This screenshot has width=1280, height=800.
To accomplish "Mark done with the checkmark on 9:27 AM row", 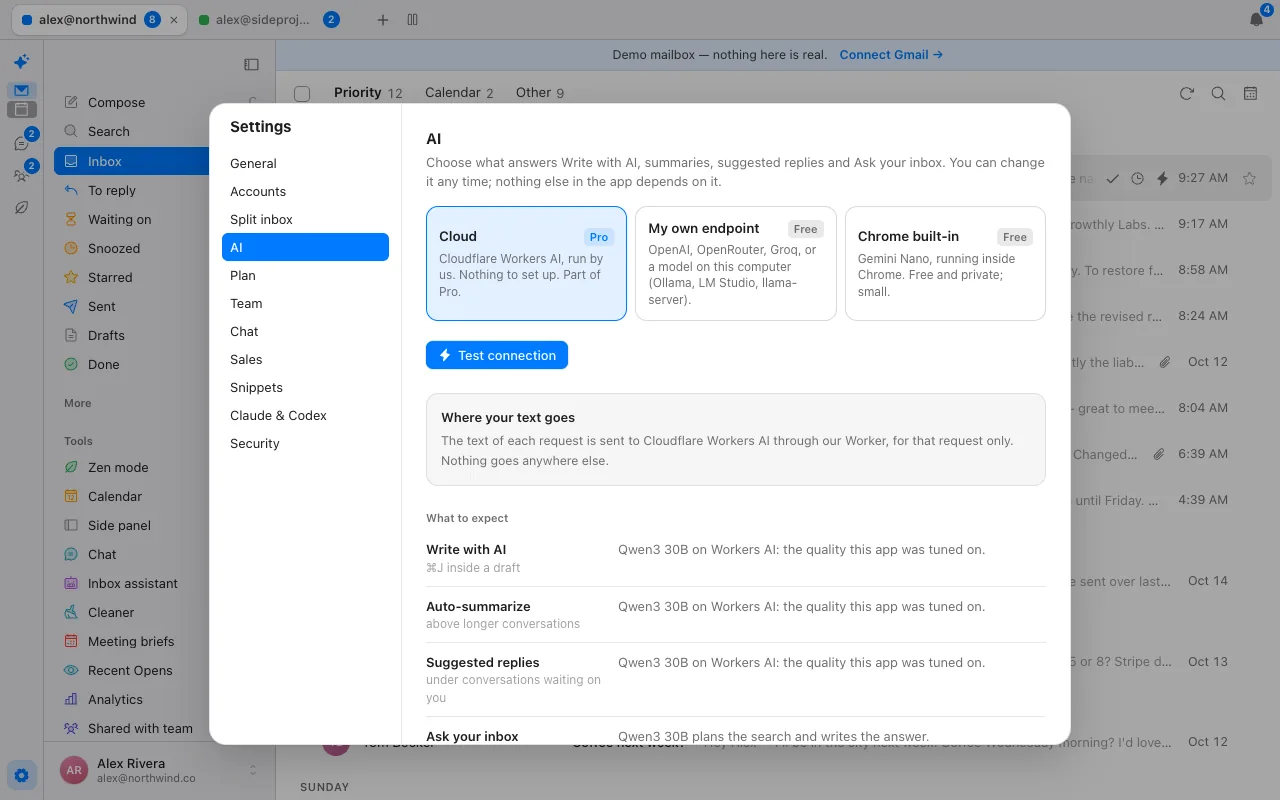I will pos(1113,178).
